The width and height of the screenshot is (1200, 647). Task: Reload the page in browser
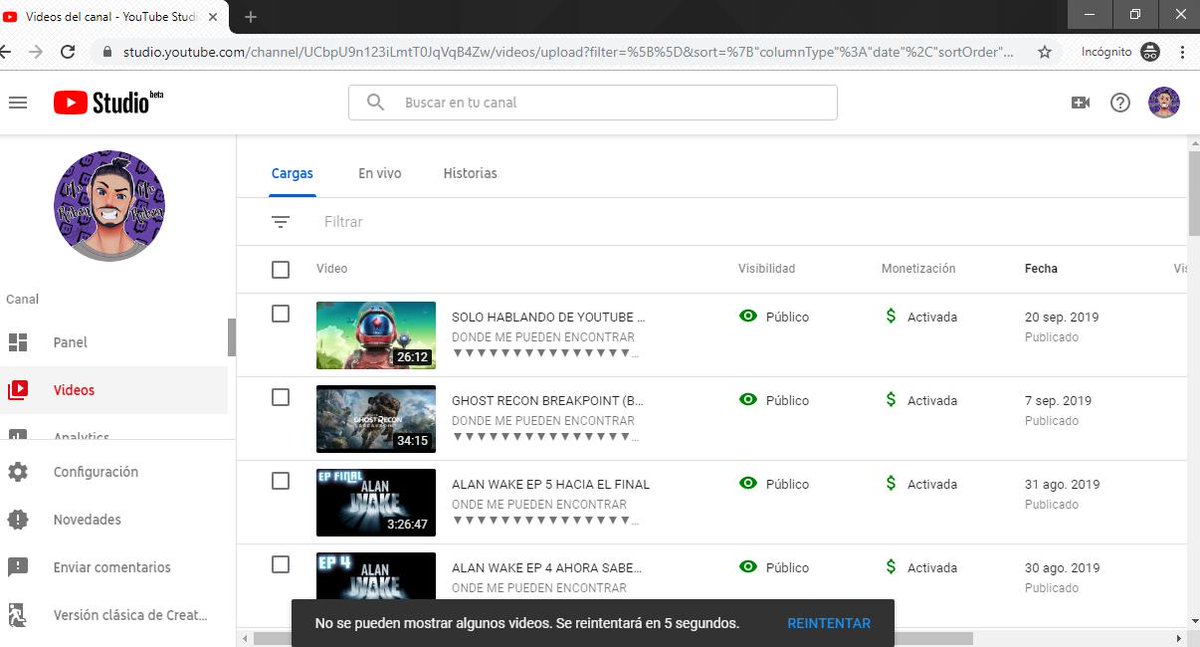pyautogui.click(x=68, y=52)
